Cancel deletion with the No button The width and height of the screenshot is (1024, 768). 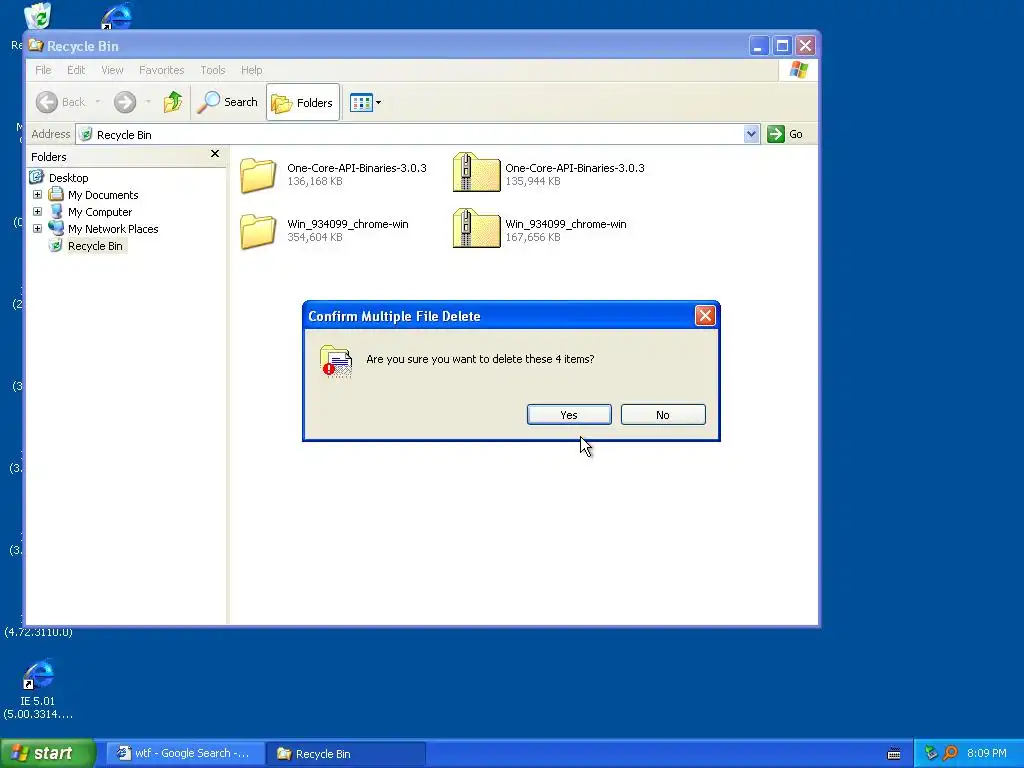point(663,415)
